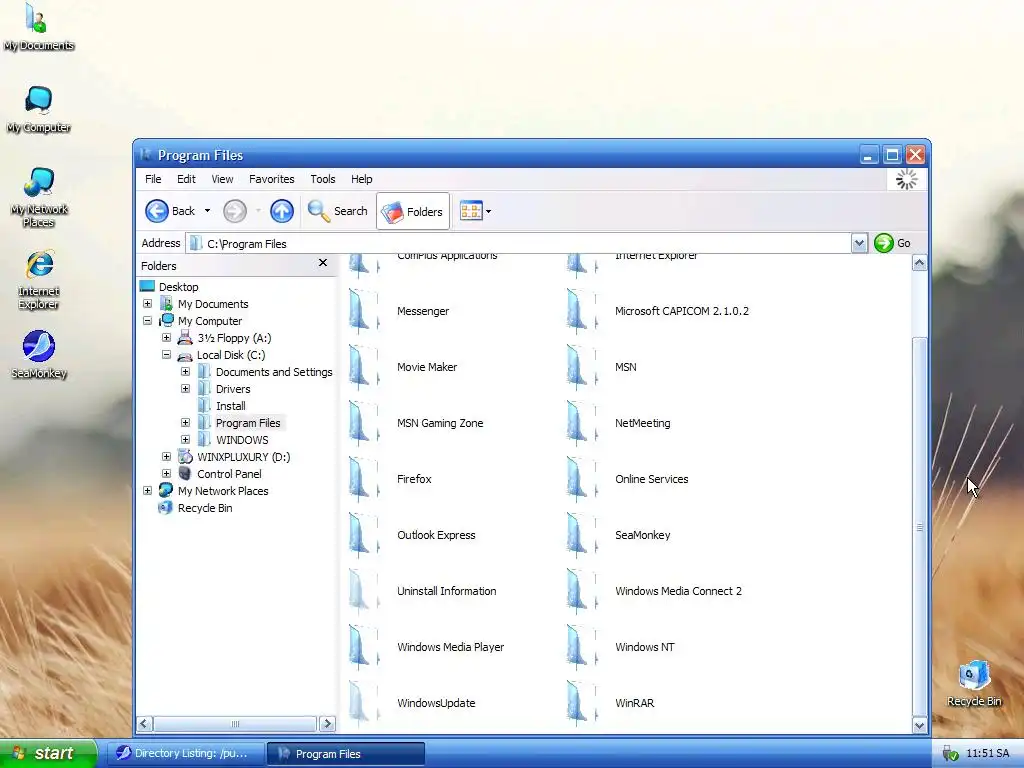Image resolution: width=1024 pixels, height=768 pixels.
Task: Select SeaMonkey desktop shortcut icon
Action: [39, 345]
